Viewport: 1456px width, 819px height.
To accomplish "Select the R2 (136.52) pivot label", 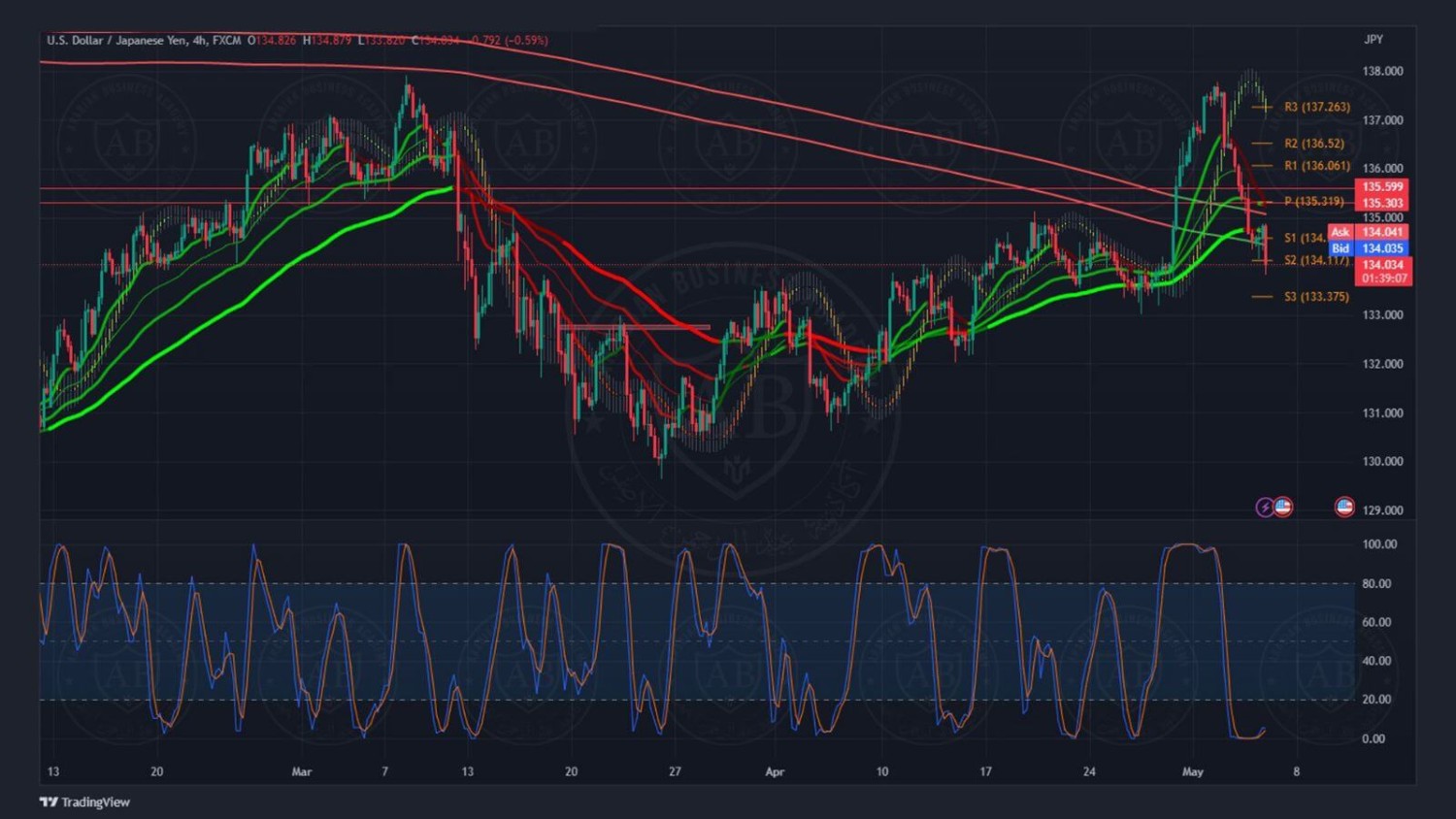I will click(x=1313, y=144).
